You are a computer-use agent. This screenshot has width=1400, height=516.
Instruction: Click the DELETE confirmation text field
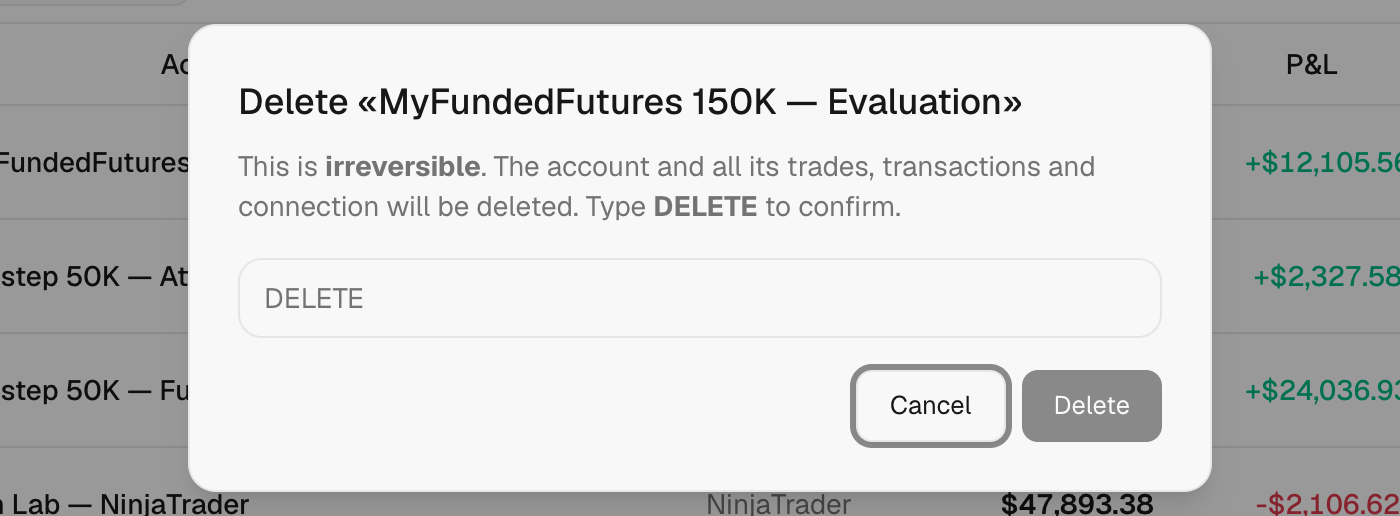(699, 298)
